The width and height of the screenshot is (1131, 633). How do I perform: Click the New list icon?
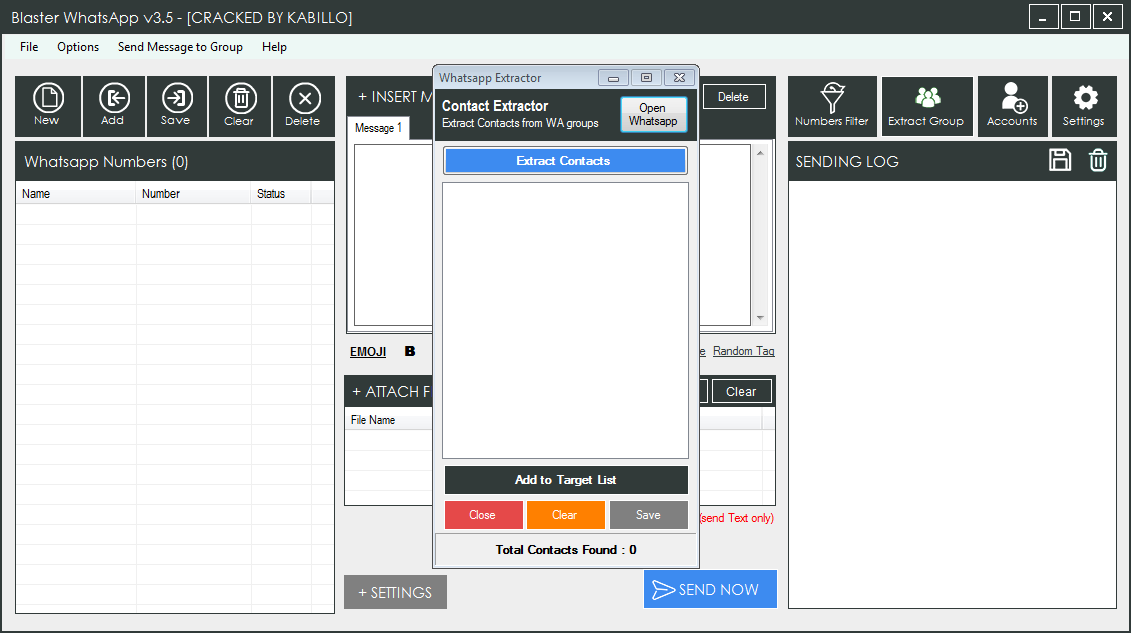tap(48, 106)
